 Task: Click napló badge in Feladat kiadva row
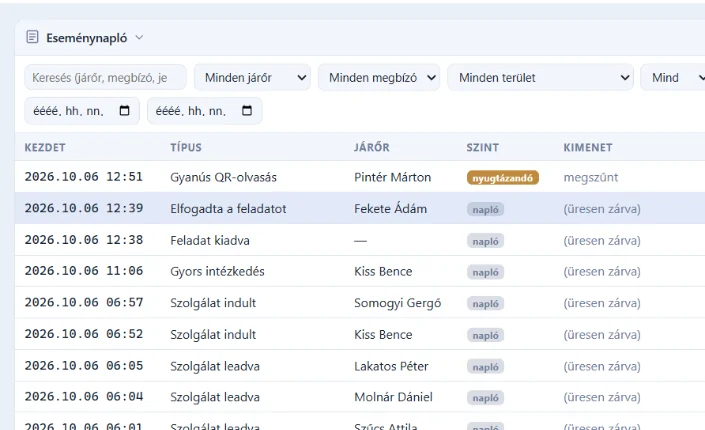pos(486,241)
